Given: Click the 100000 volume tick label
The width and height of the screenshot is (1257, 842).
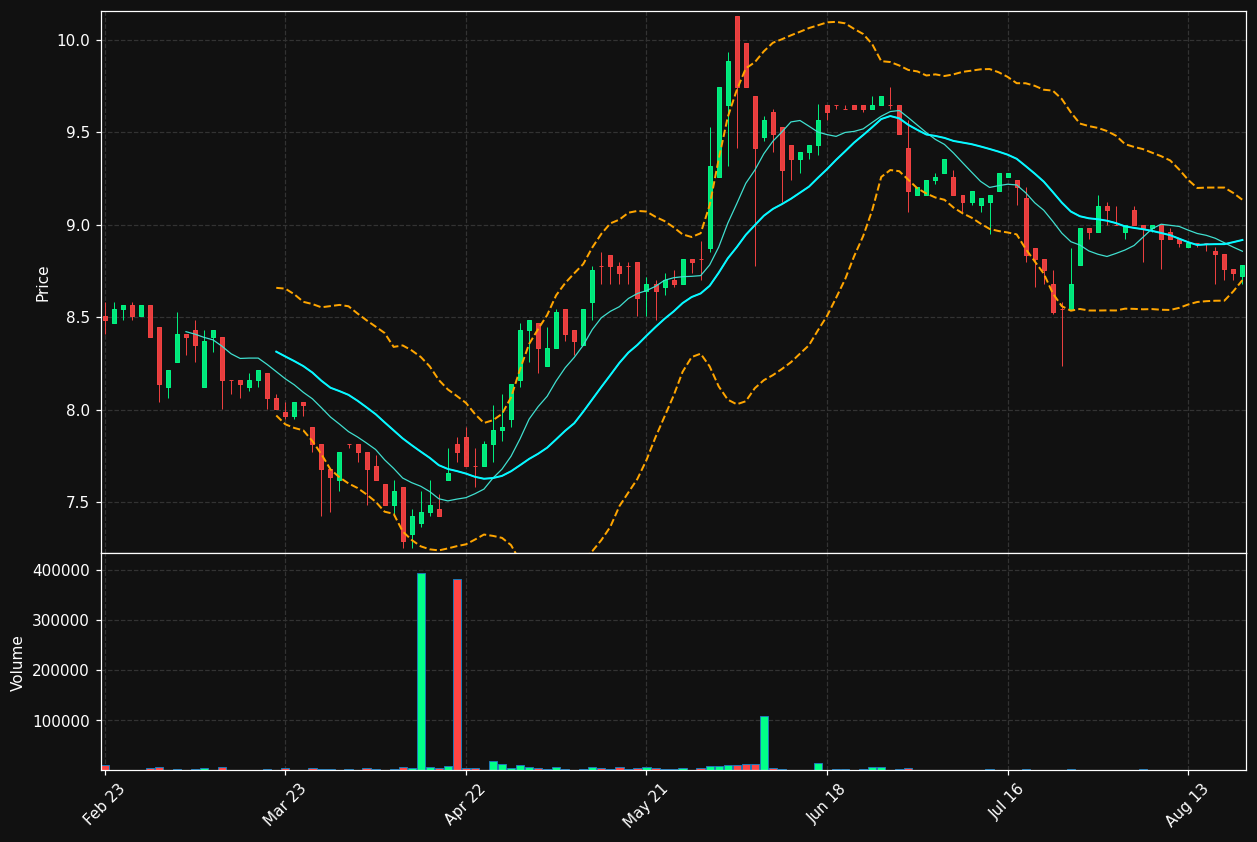Looking at the screenshot, I should click(x=62, y=721).
